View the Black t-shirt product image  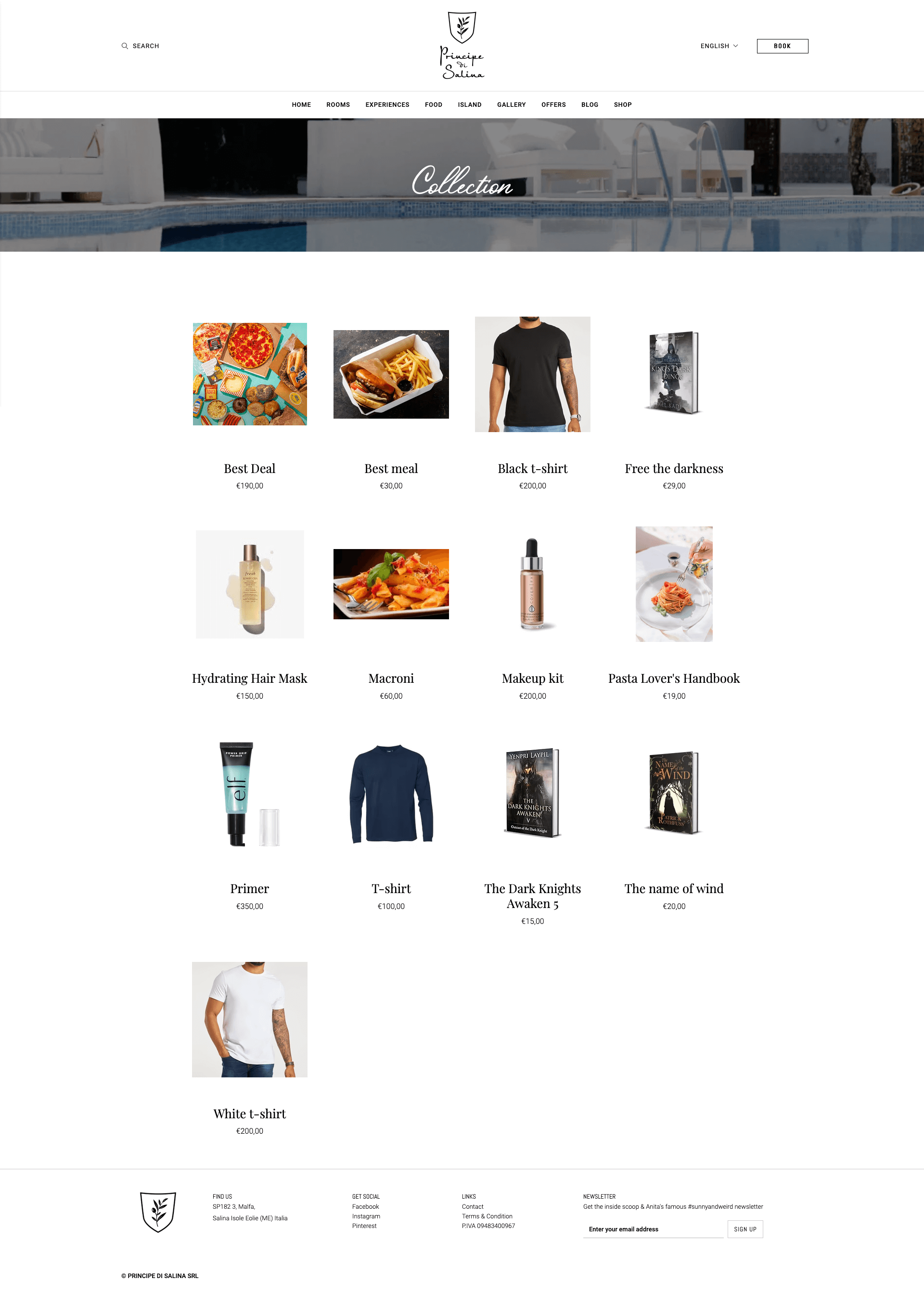[533, 374]
